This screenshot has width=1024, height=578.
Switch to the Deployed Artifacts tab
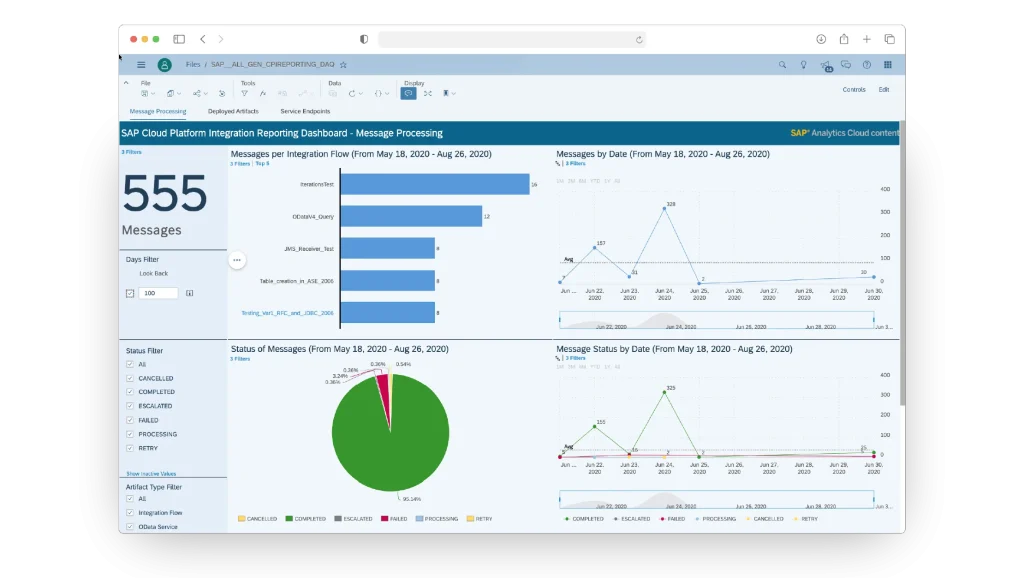tap(233, 111)
